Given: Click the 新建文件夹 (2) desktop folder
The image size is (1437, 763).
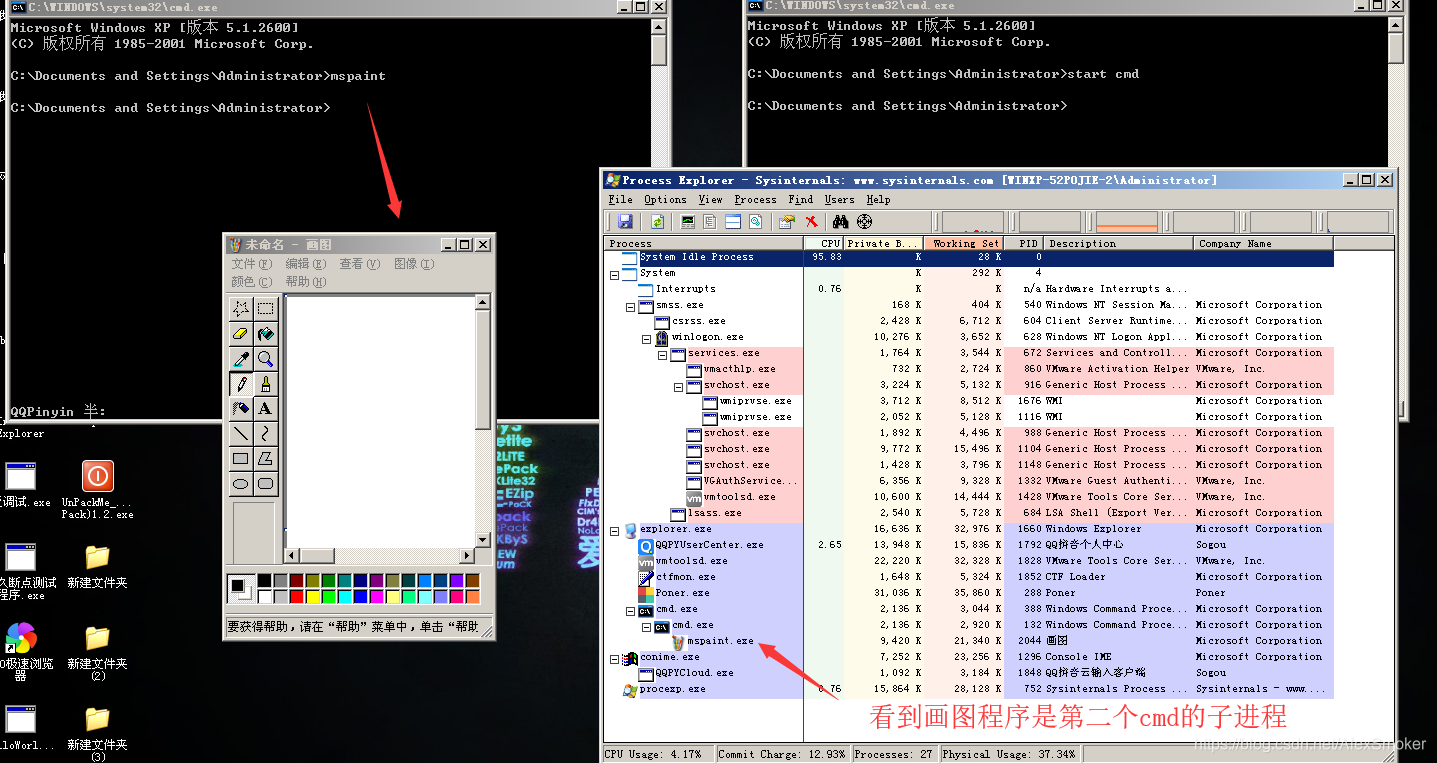Looking at the screenshot, I should [97, 653].
